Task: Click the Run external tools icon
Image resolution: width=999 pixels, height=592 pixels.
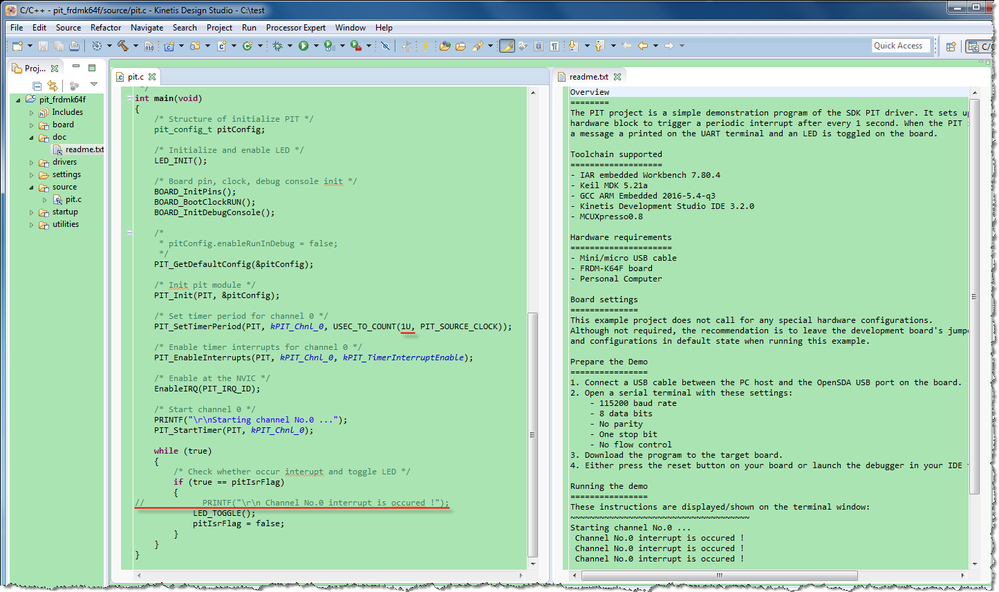Action: 356,46
